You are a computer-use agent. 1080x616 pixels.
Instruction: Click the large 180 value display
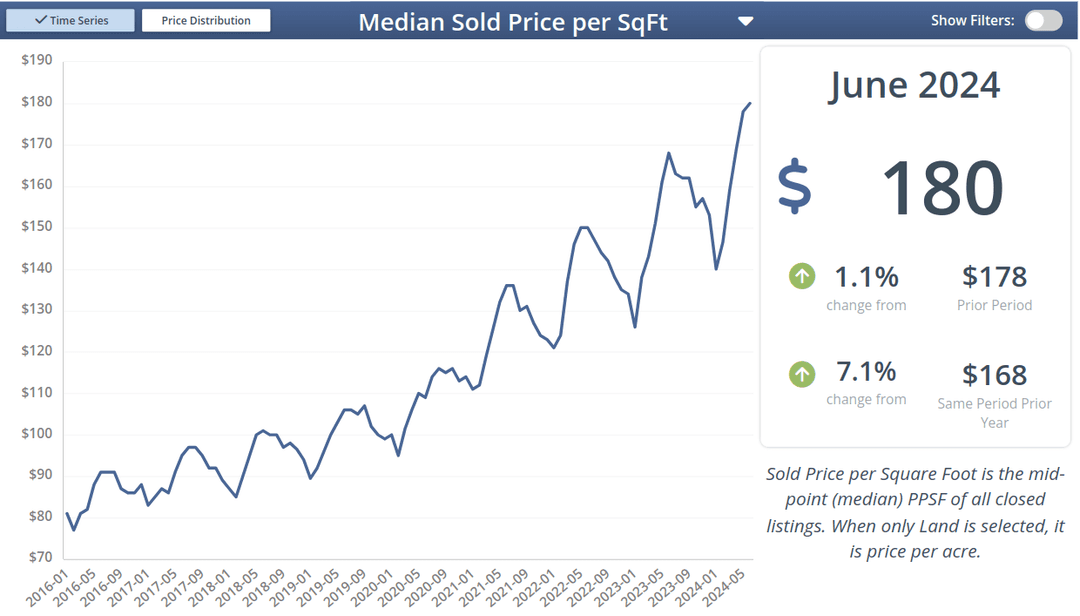(941, 188)
